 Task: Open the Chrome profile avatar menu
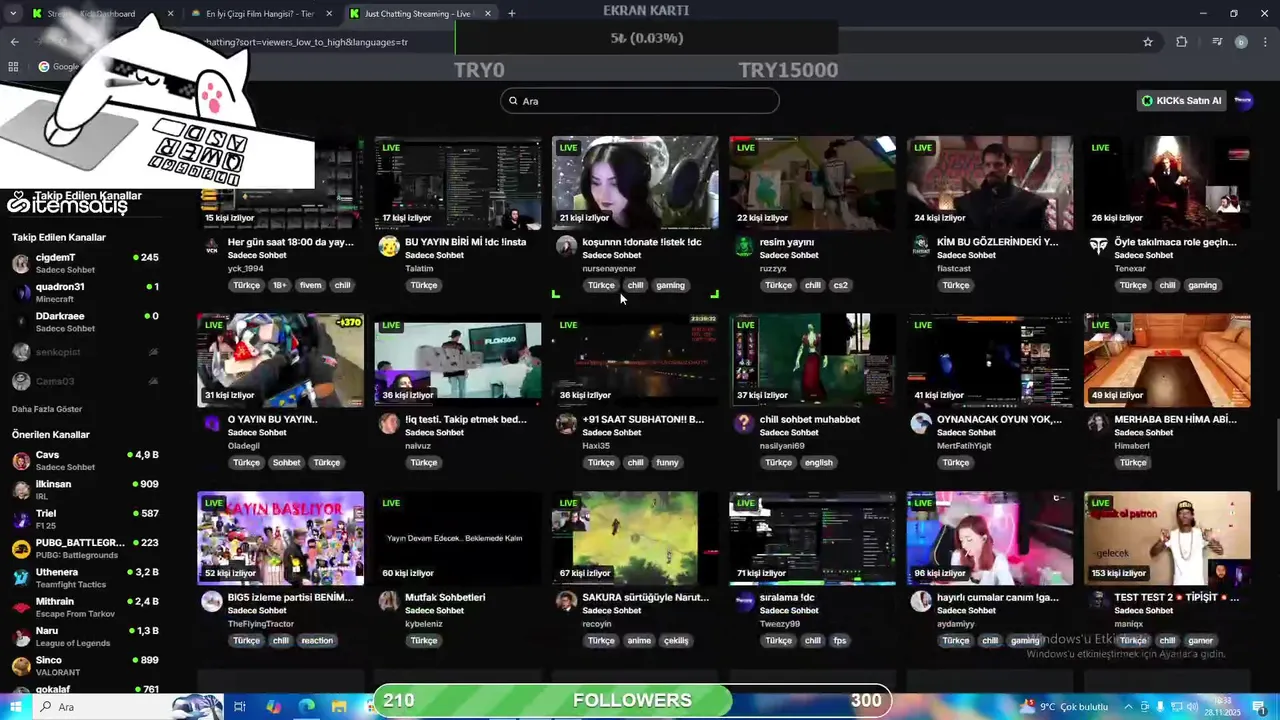(x=1241, y=42)
